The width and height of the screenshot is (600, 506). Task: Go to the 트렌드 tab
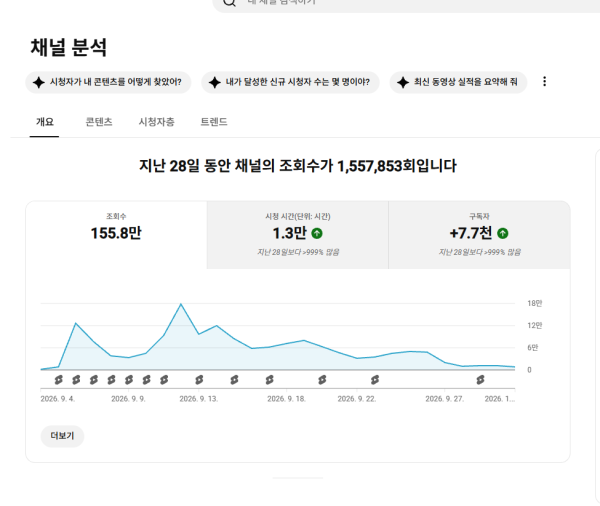[214, 122]
